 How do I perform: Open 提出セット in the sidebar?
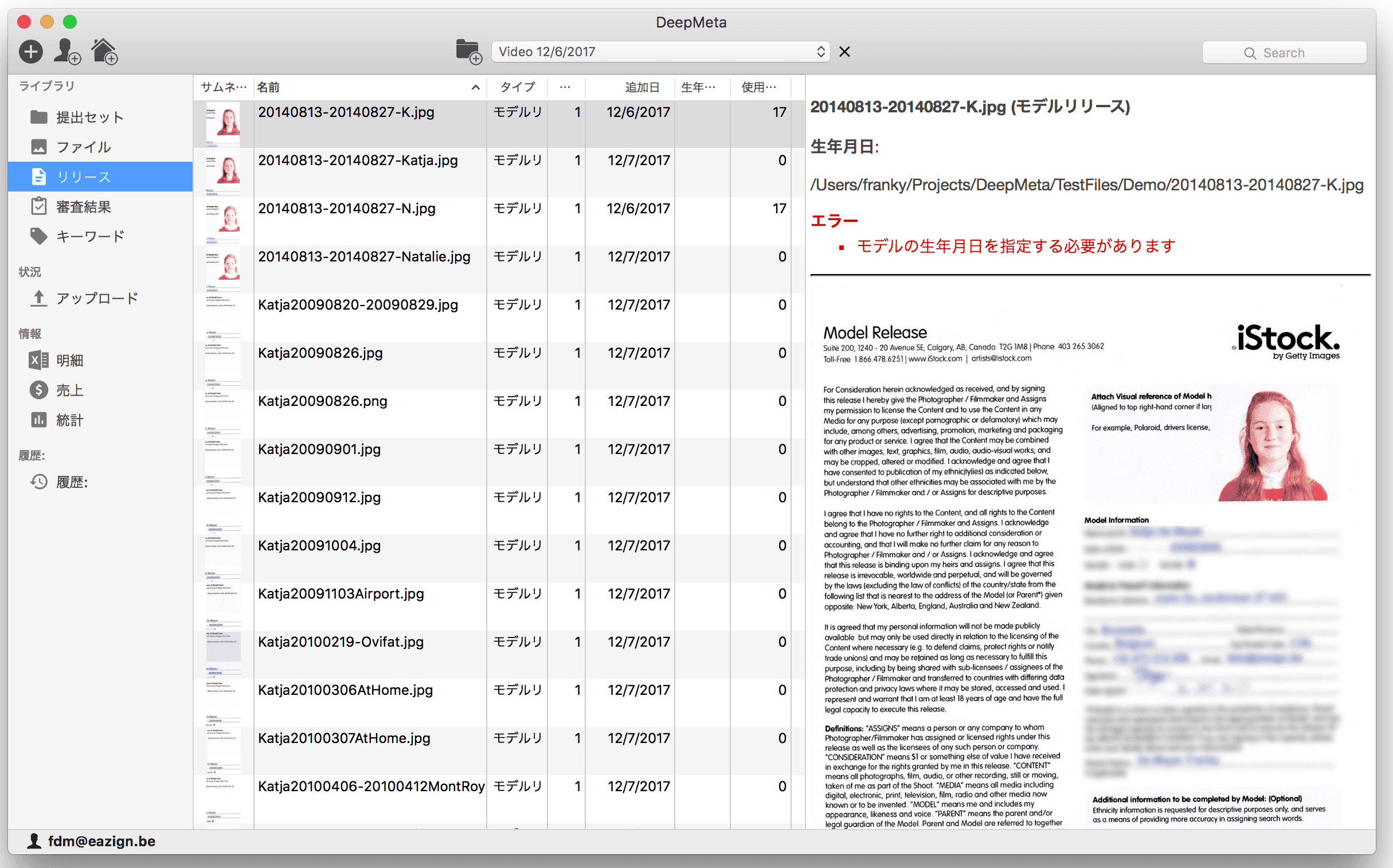tap(100, 117)
